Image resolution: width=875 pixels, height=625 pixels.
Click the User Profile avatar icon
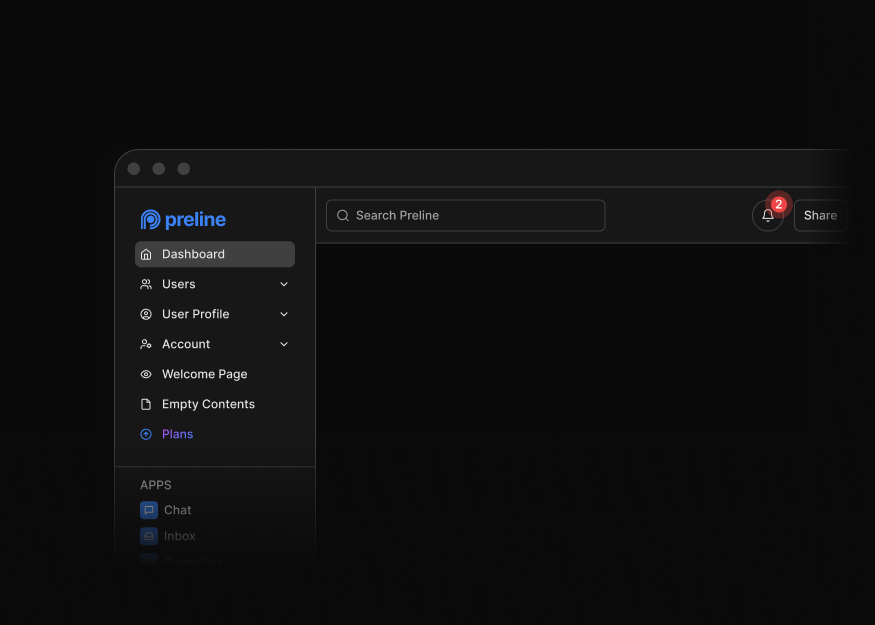[146, 314]
